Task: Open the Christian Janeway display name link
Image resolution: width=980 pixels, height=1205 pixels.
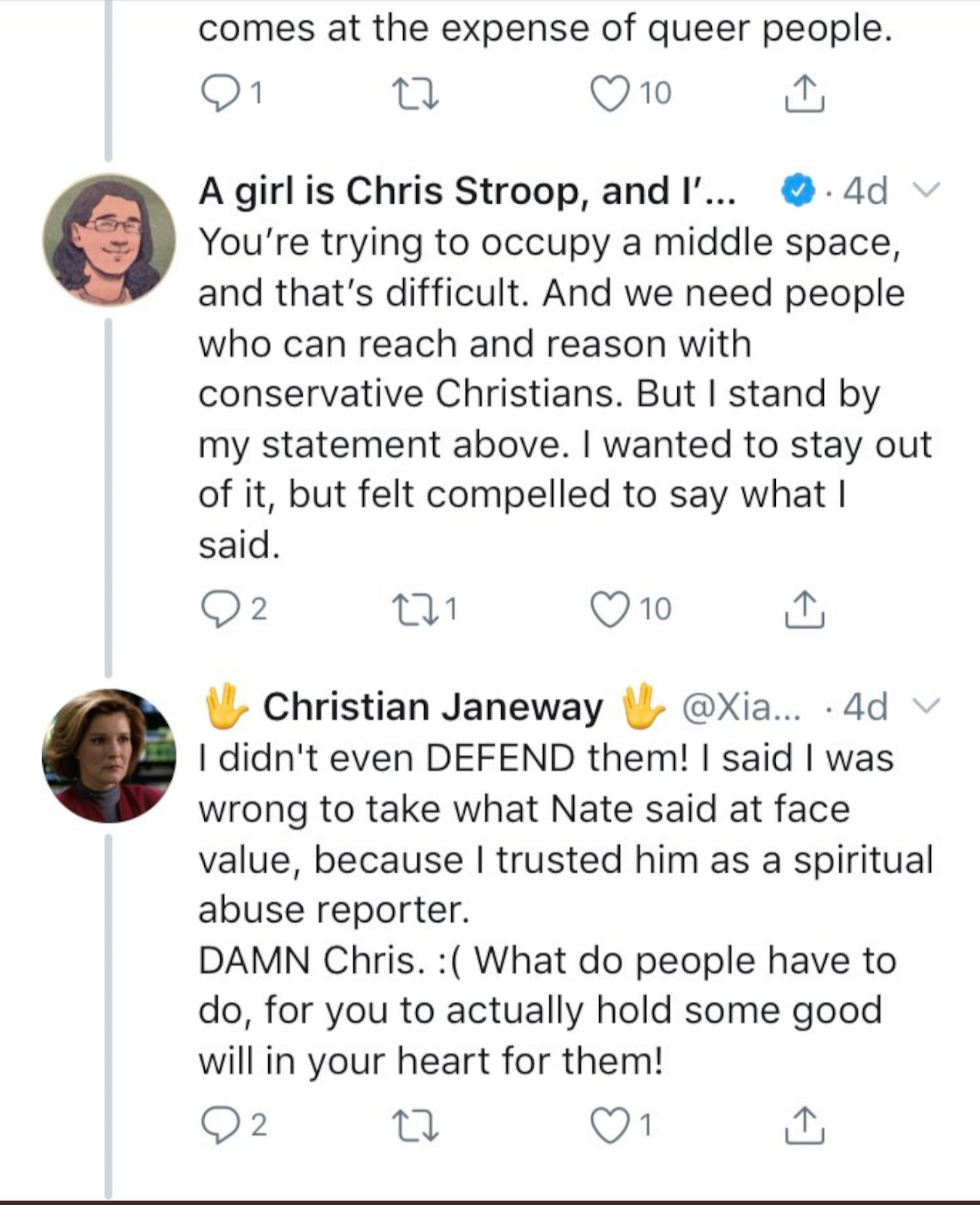Action: click(432, 707)
